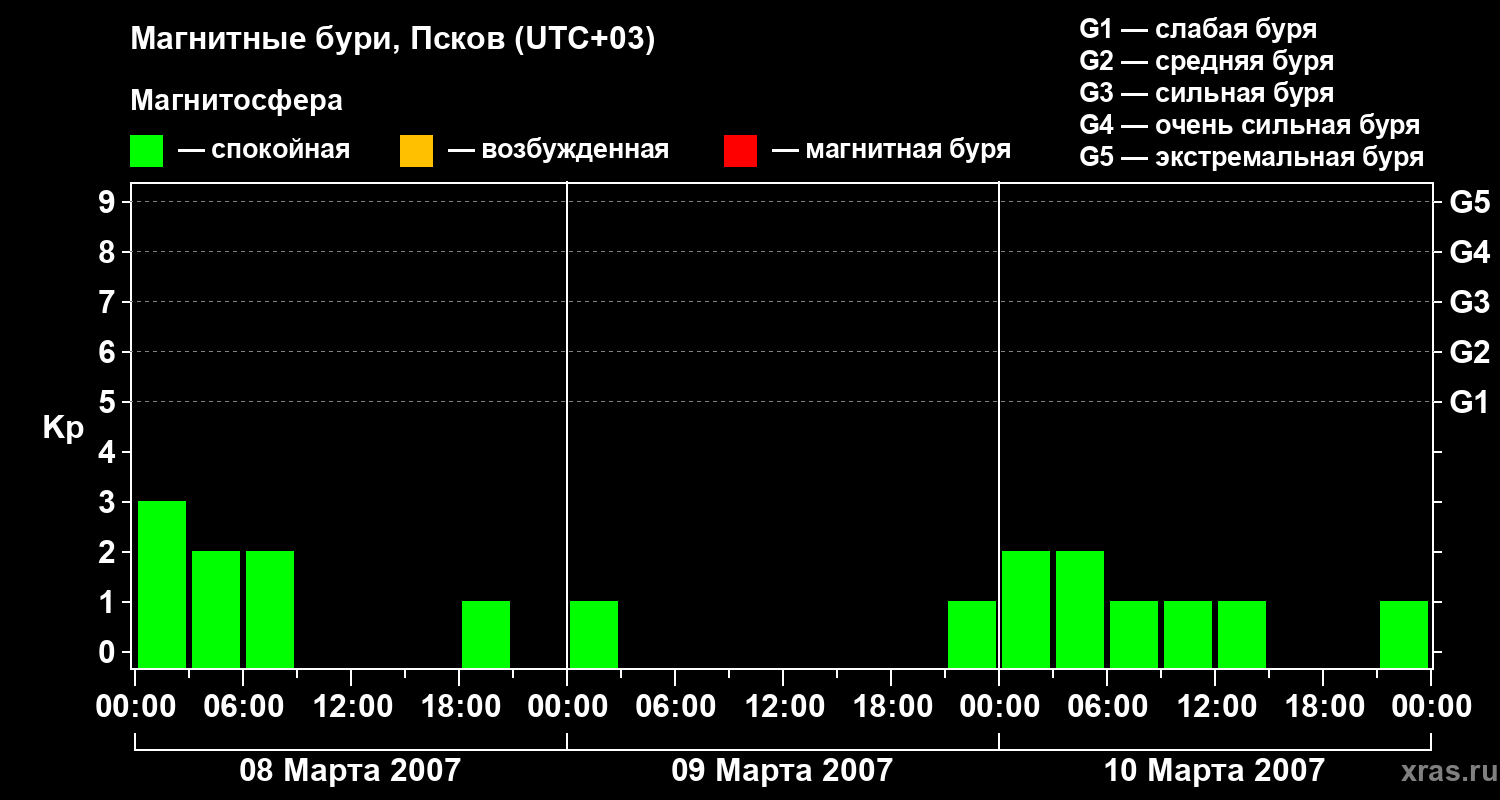1500x800 pixels.
Task: Select the line G2 — средняя буря
Action: point(1206,60)
